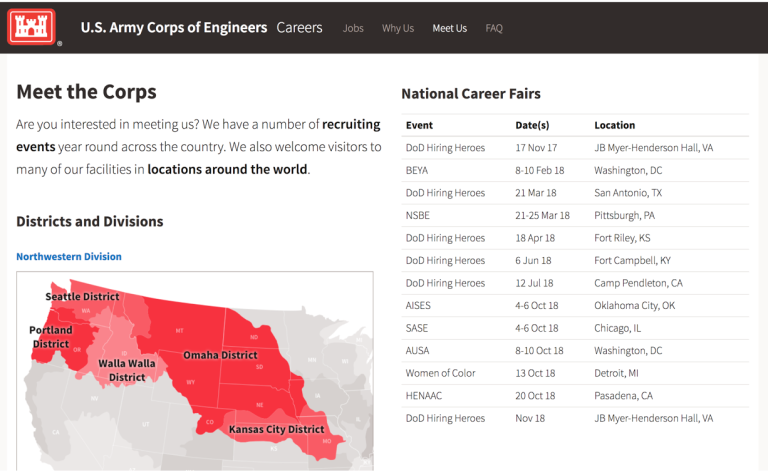Click the National Career Fairs heading
This screenshot has height=471, width=768.
click(x=471, y=94)
